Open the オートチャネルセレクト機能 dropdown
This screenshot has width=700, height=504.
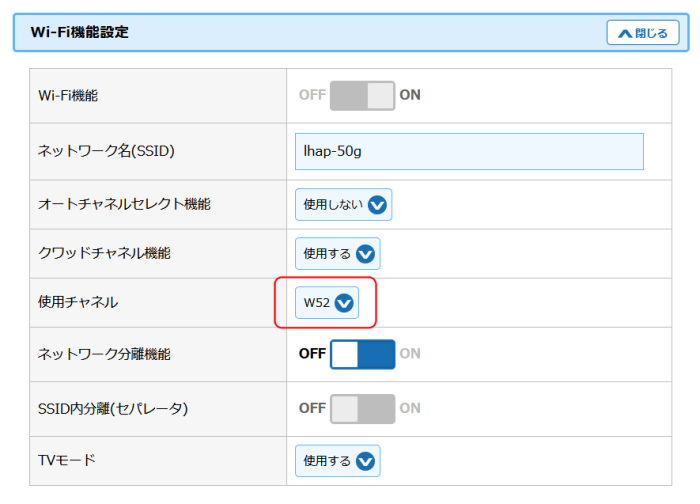click(x=342, y=205)
